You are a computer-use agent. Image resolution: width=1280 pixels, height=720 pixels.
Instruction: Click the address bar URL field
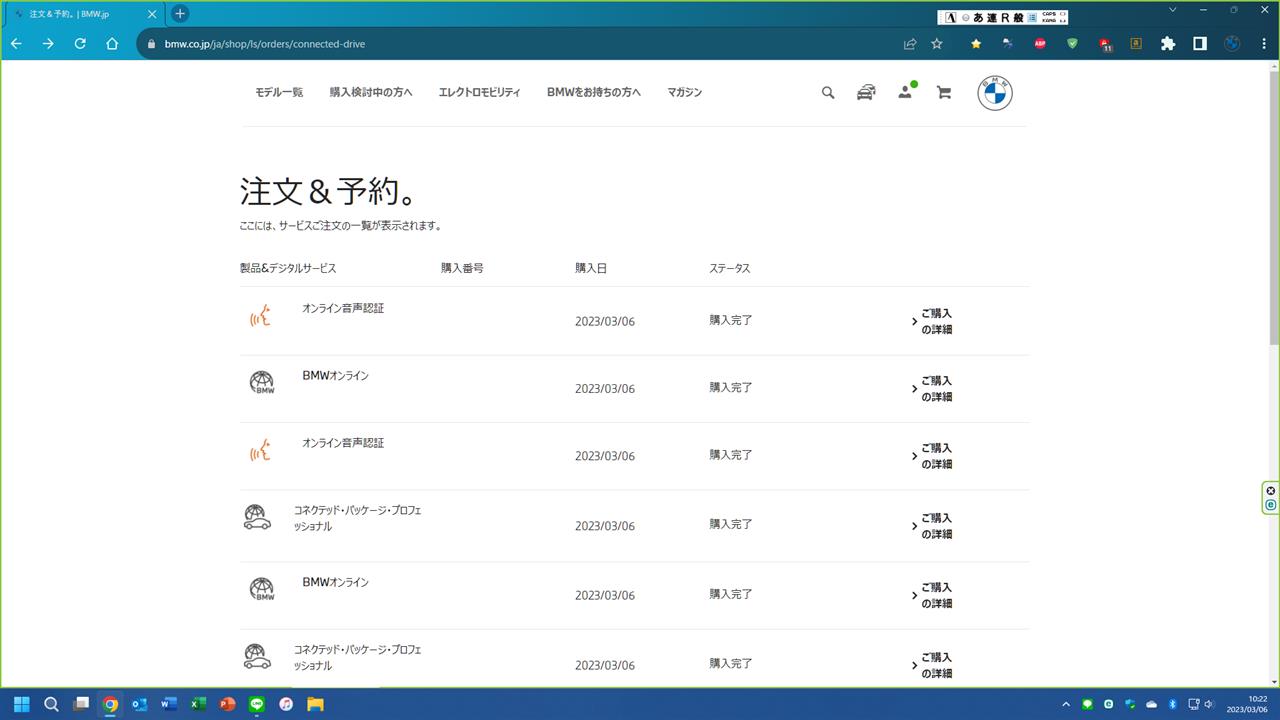click(x=520, y=44)
